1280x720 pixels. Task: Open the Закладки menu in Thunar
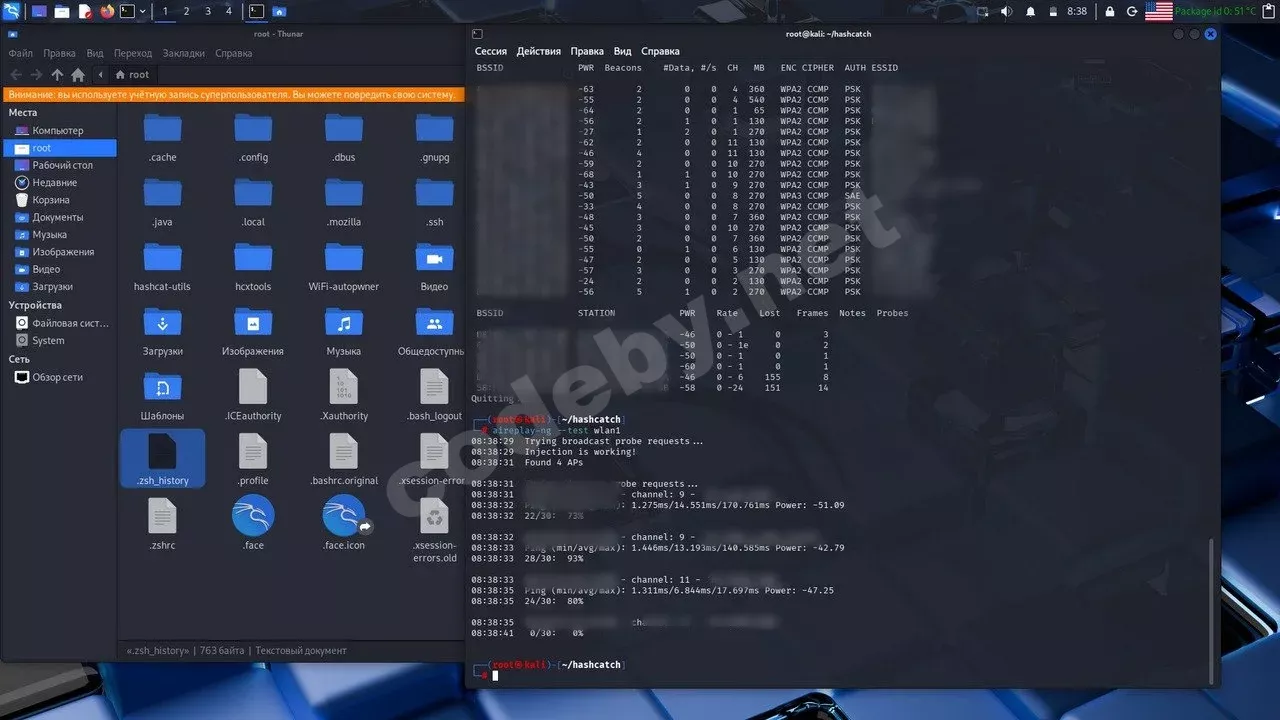183,53
